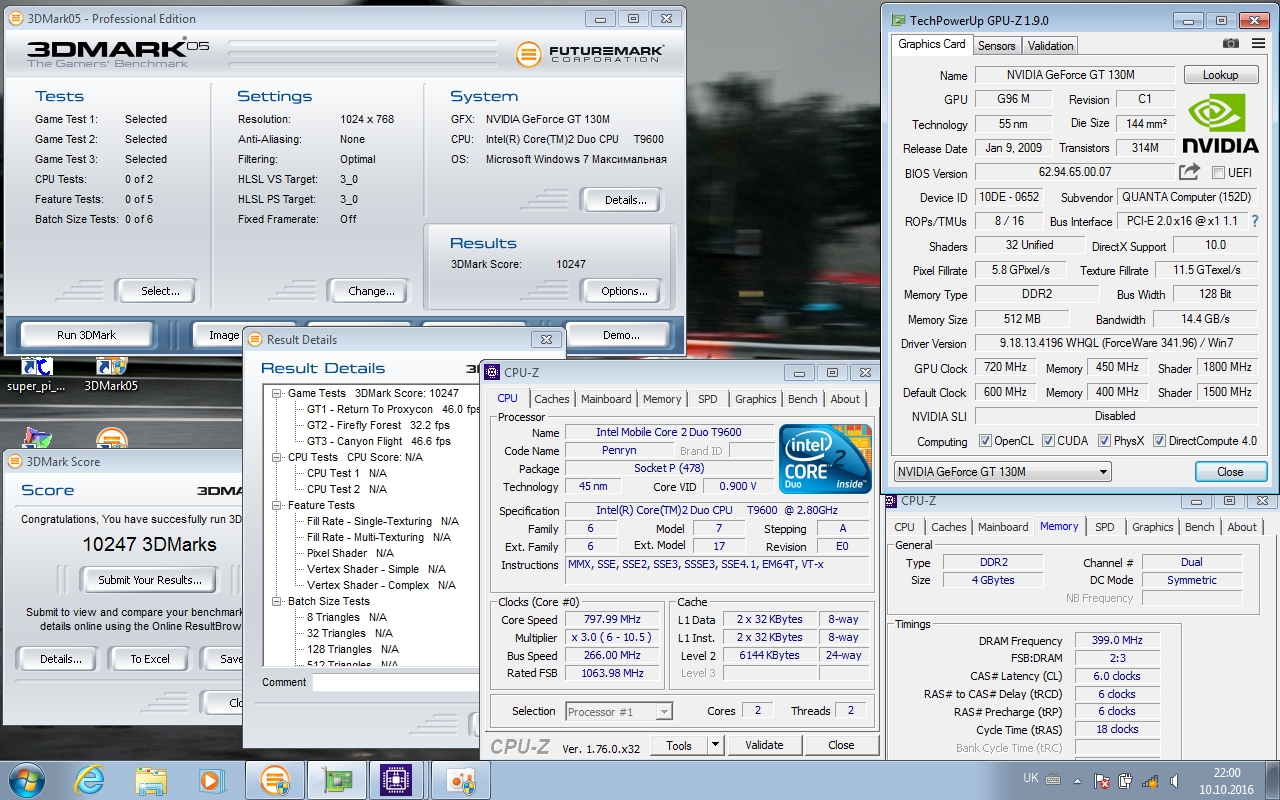Viewport: 1280px width, 800px height.
Task: Click the UK language indicator
Action: (1030, 778)
